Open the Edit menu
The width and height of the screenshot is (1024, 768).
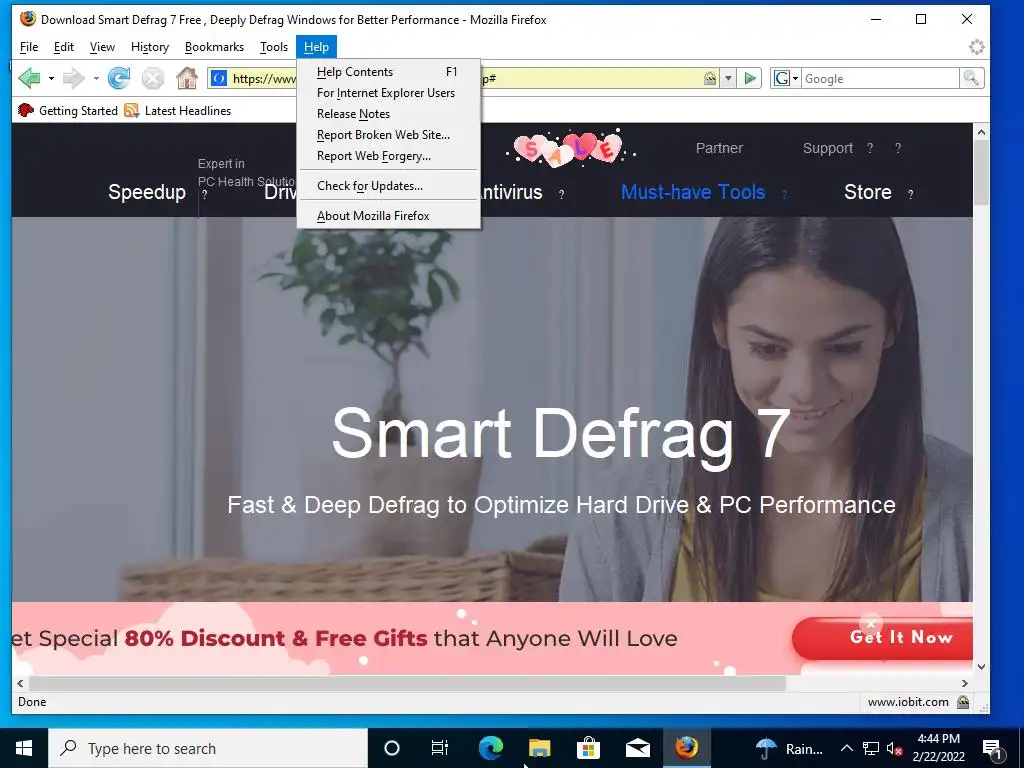tap(63, 47)
